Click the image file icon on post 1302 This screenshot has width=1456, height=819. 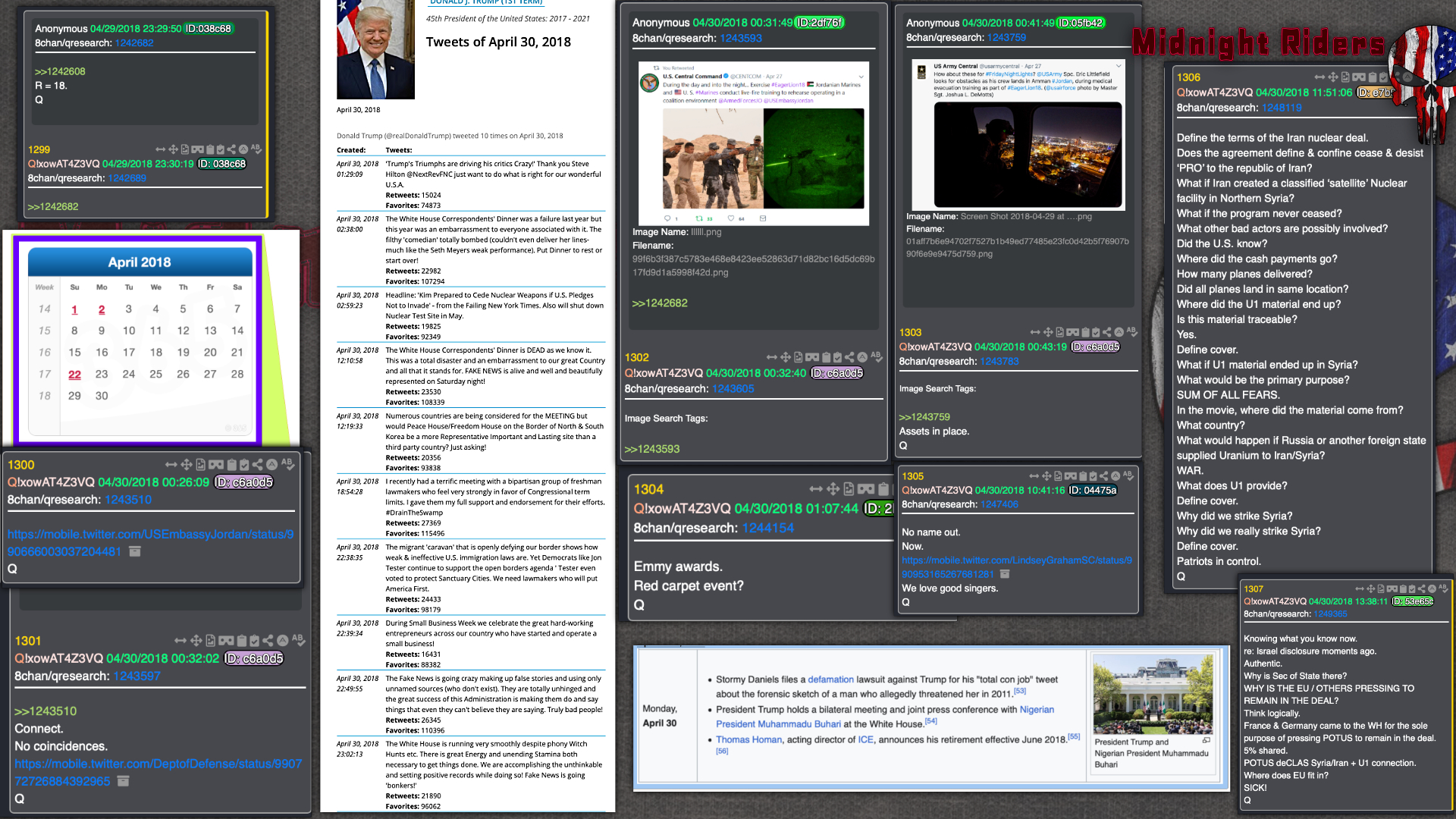[799, 357]
